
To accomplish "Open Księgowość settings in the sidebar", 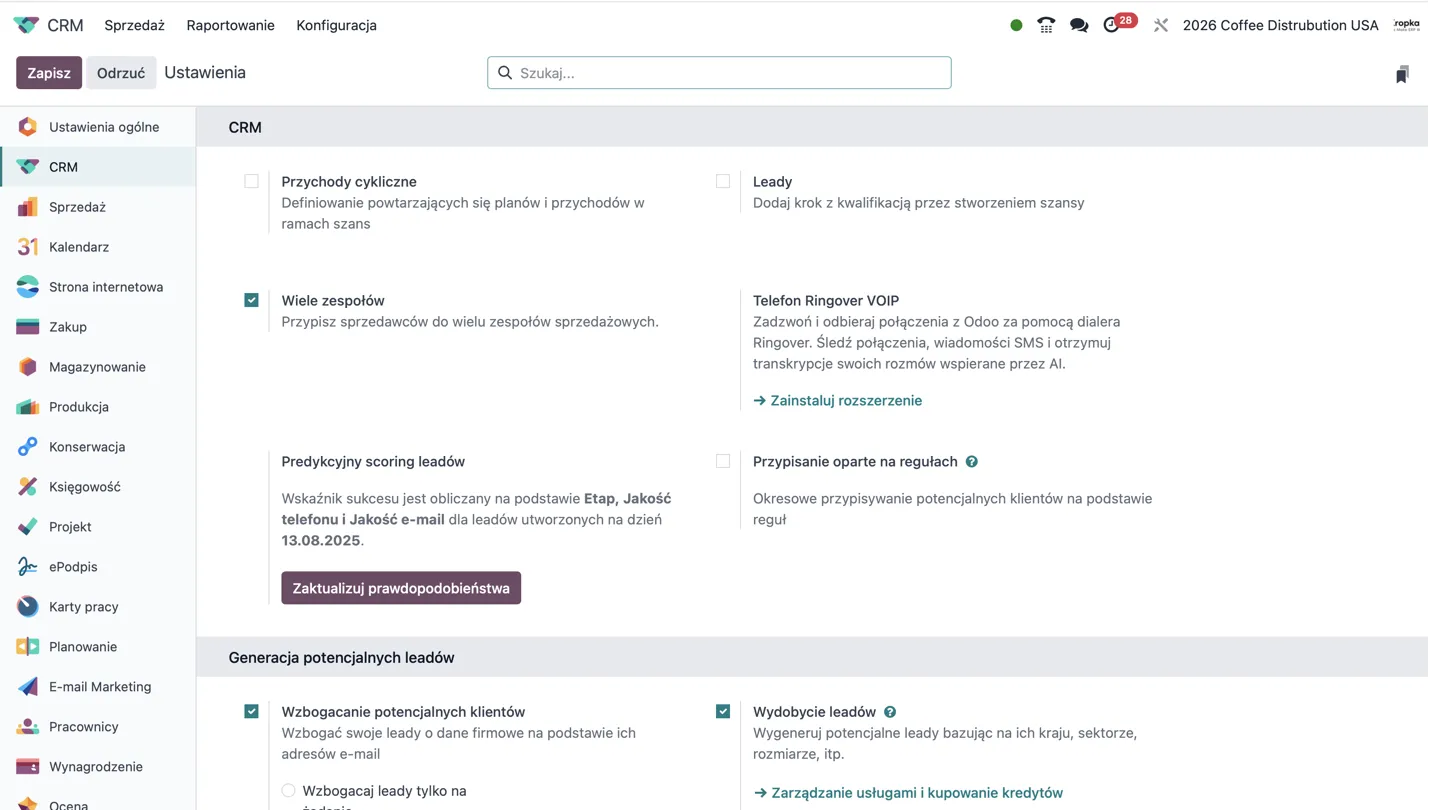I will pyautogui.click(x=98, y=487).
